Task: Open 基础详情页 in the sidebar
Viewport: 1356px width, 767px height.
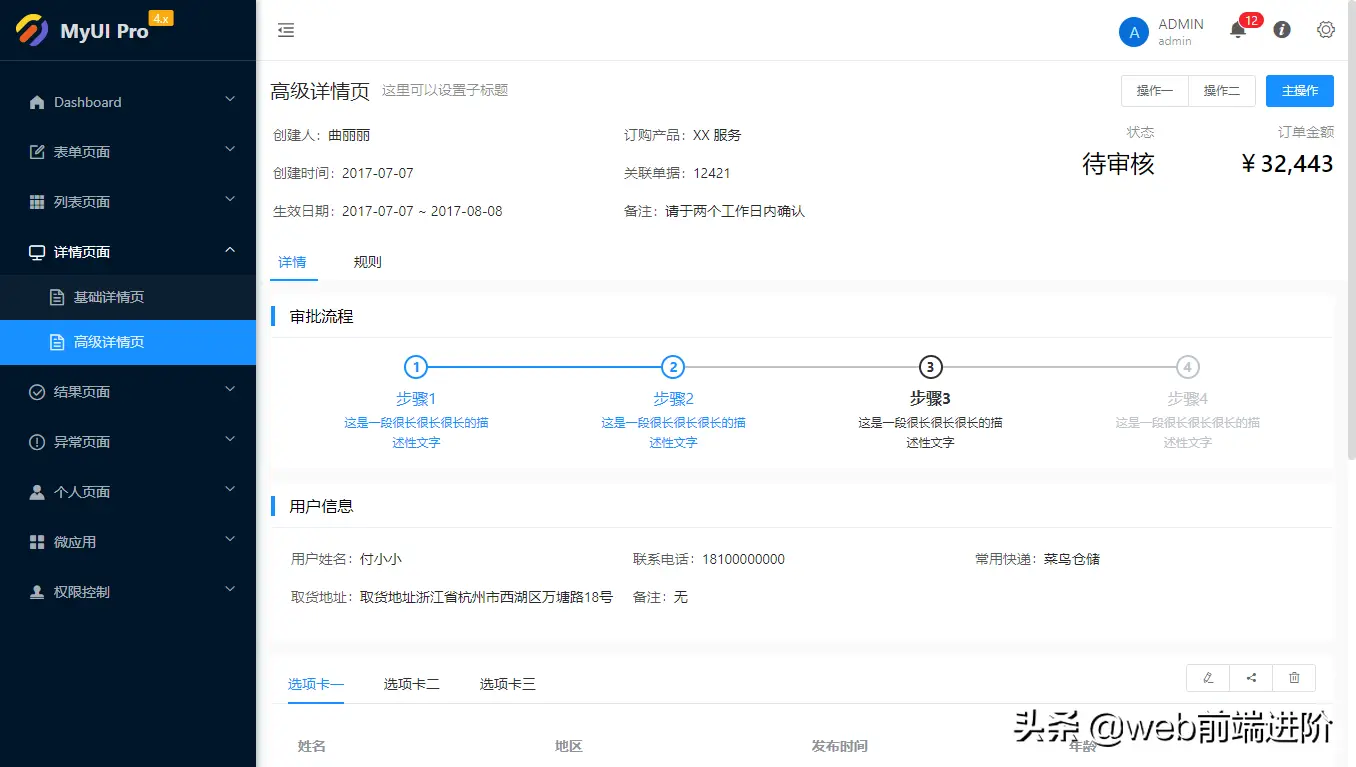Action: 109,297
